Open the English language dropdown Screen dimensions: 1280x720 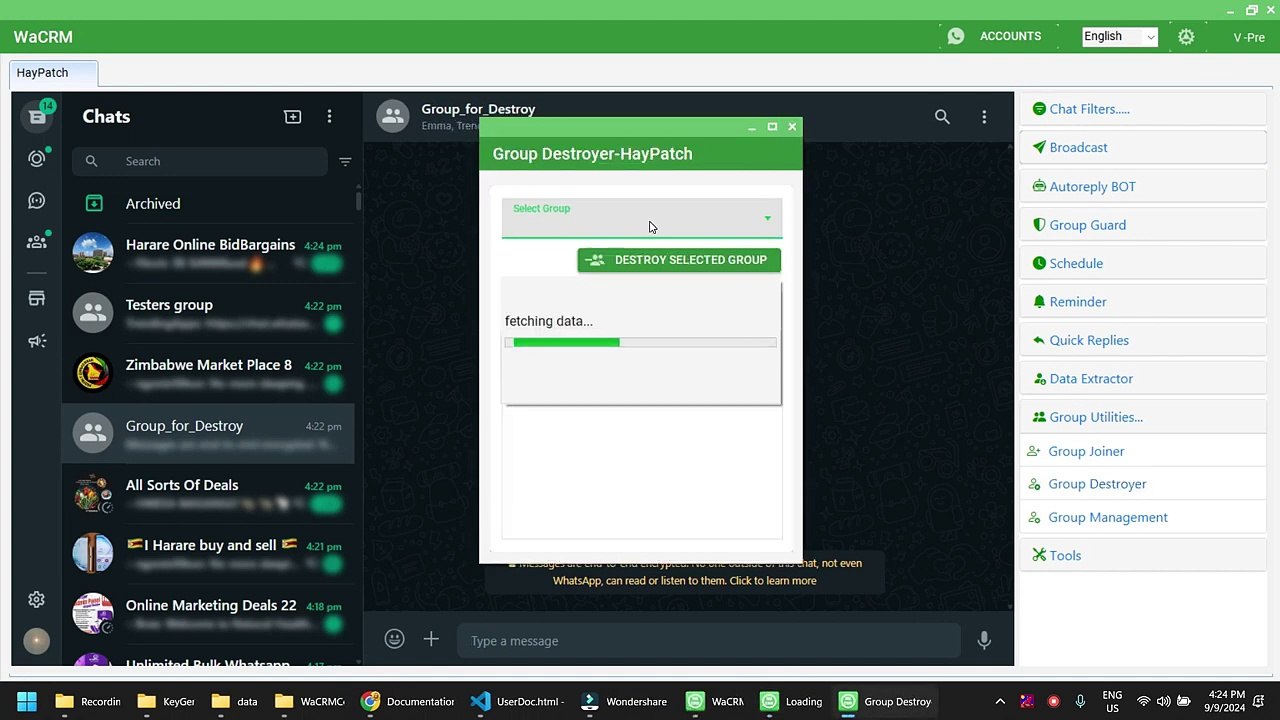[x=1120, y=36]
